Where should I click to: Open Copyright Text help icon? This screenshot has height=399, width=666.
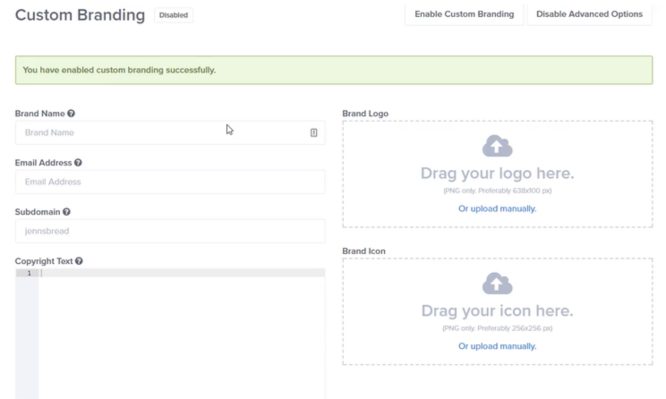[79, 261]
